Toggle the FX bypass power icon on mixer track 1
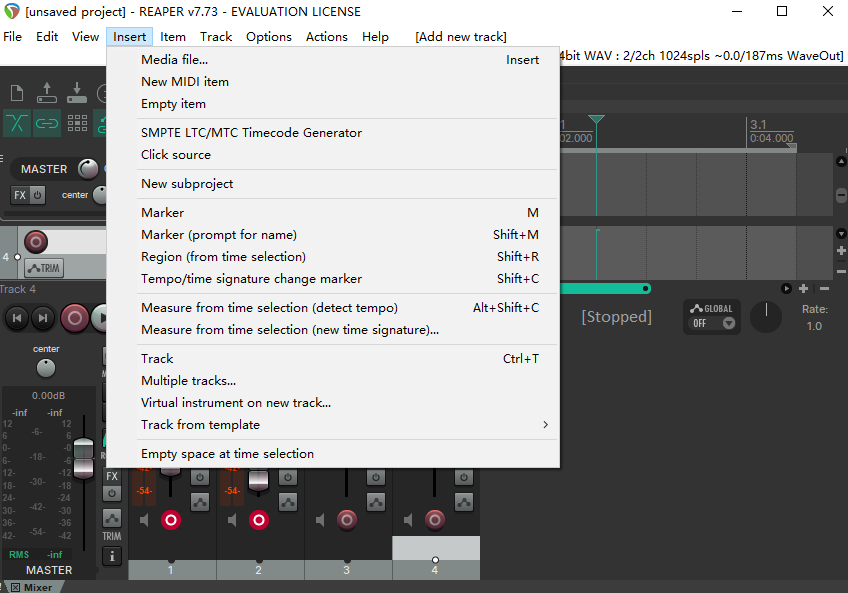Screen dimensions: 848x593 click(x=200, y=477)
